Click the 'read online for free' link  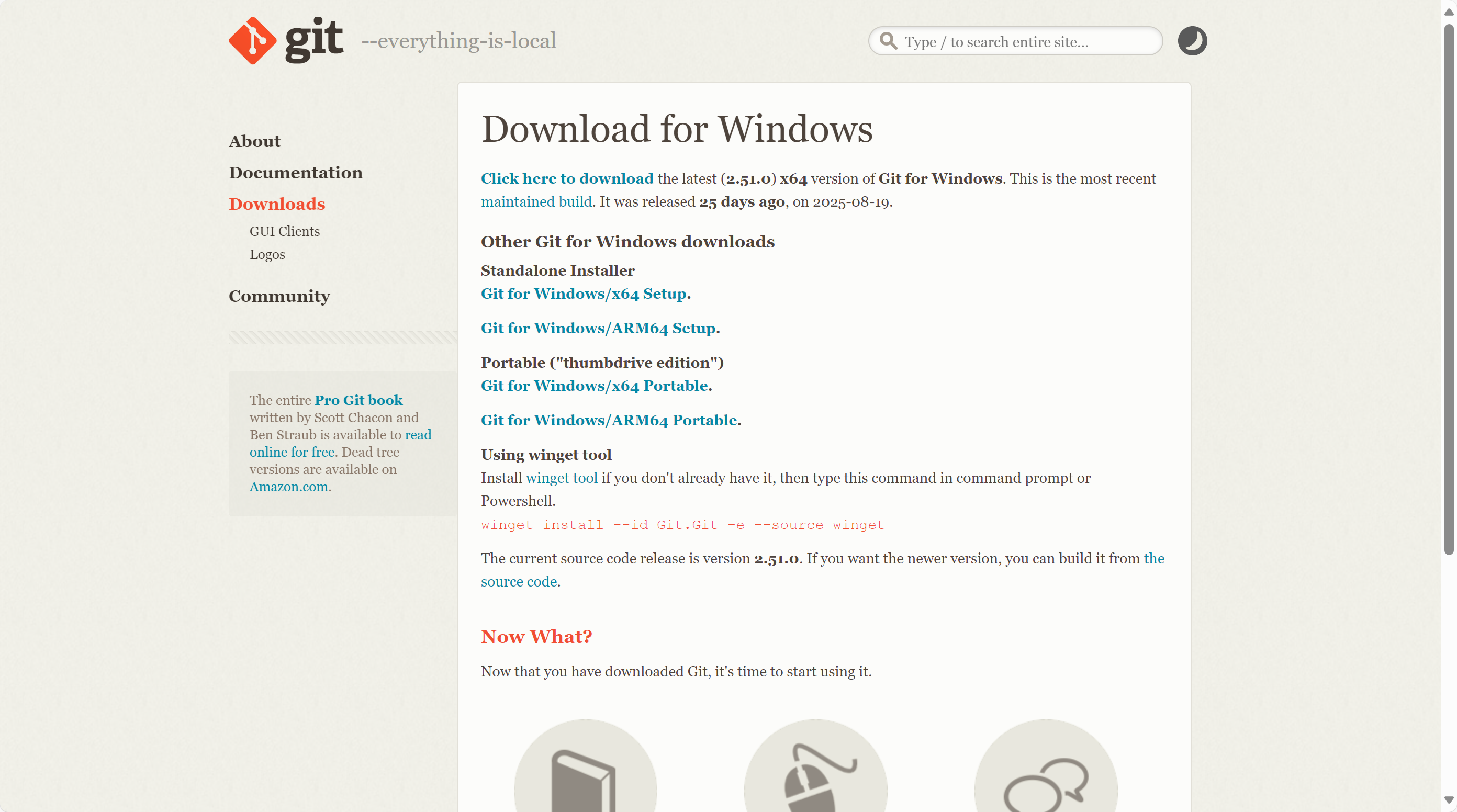pyautogui.click(x=293, y=453)
